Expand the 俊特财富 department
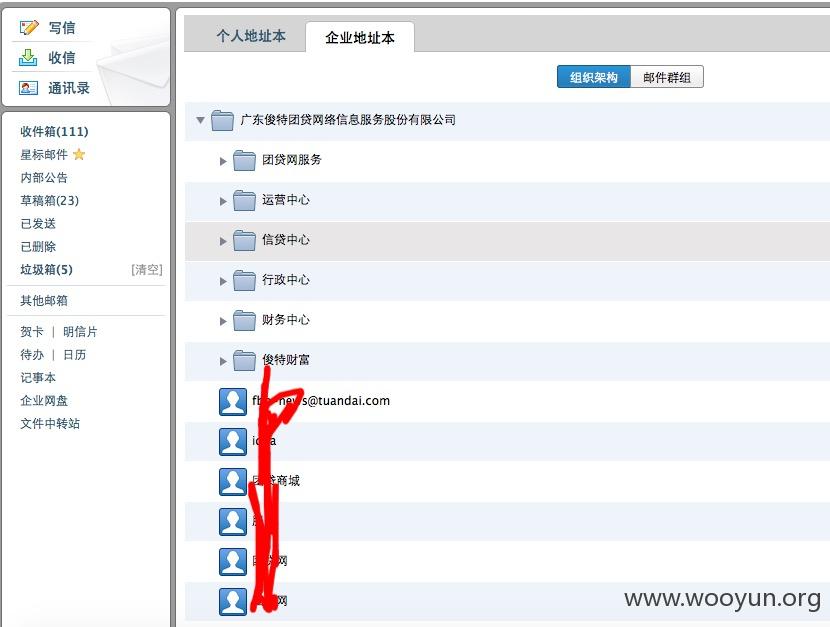 tap(223, 361)
